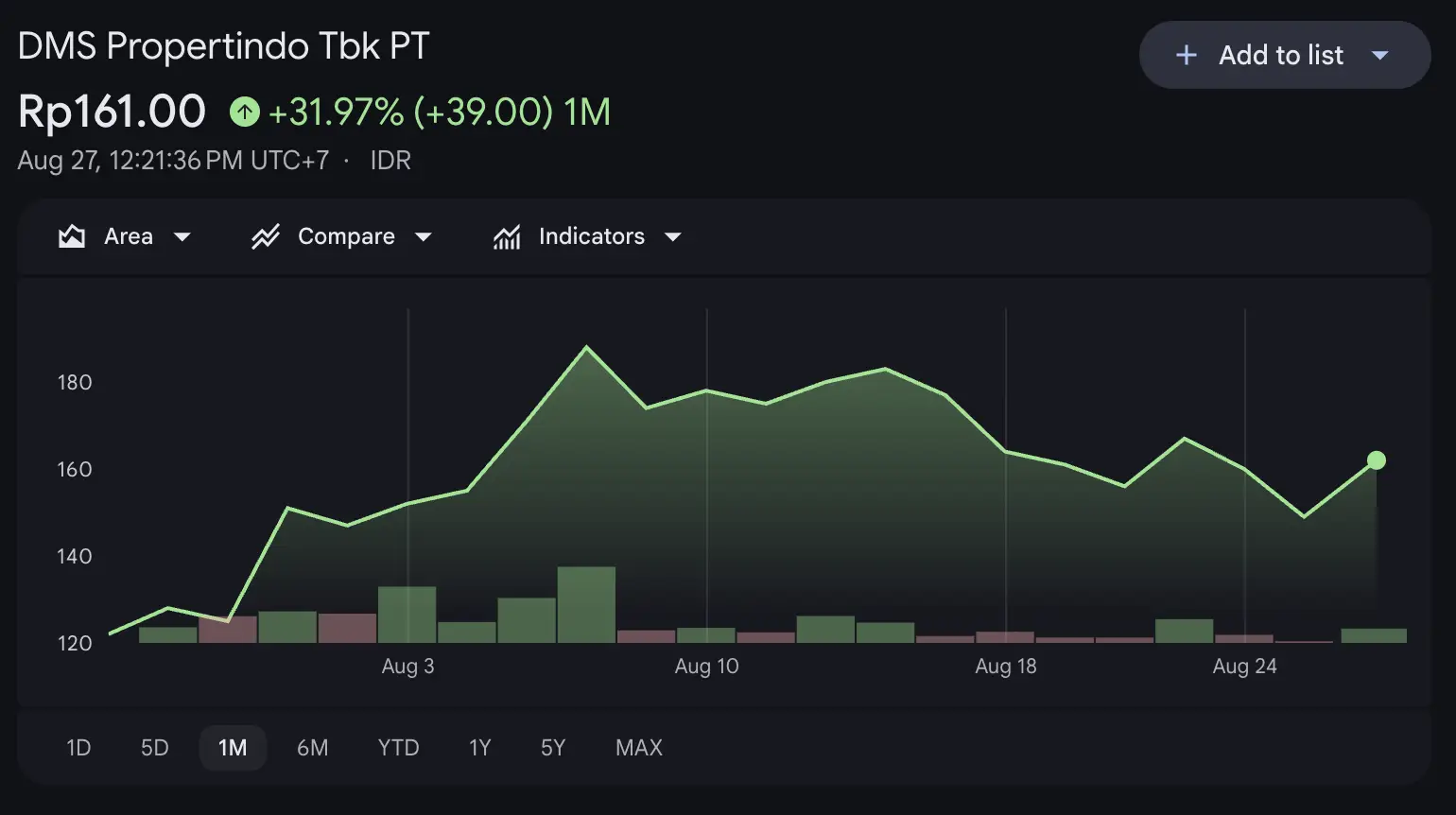The height and width of the screenshot is (815, 1456).
Task: Click the Aug 3 date axis label
Action: click(x=407, y=667)
